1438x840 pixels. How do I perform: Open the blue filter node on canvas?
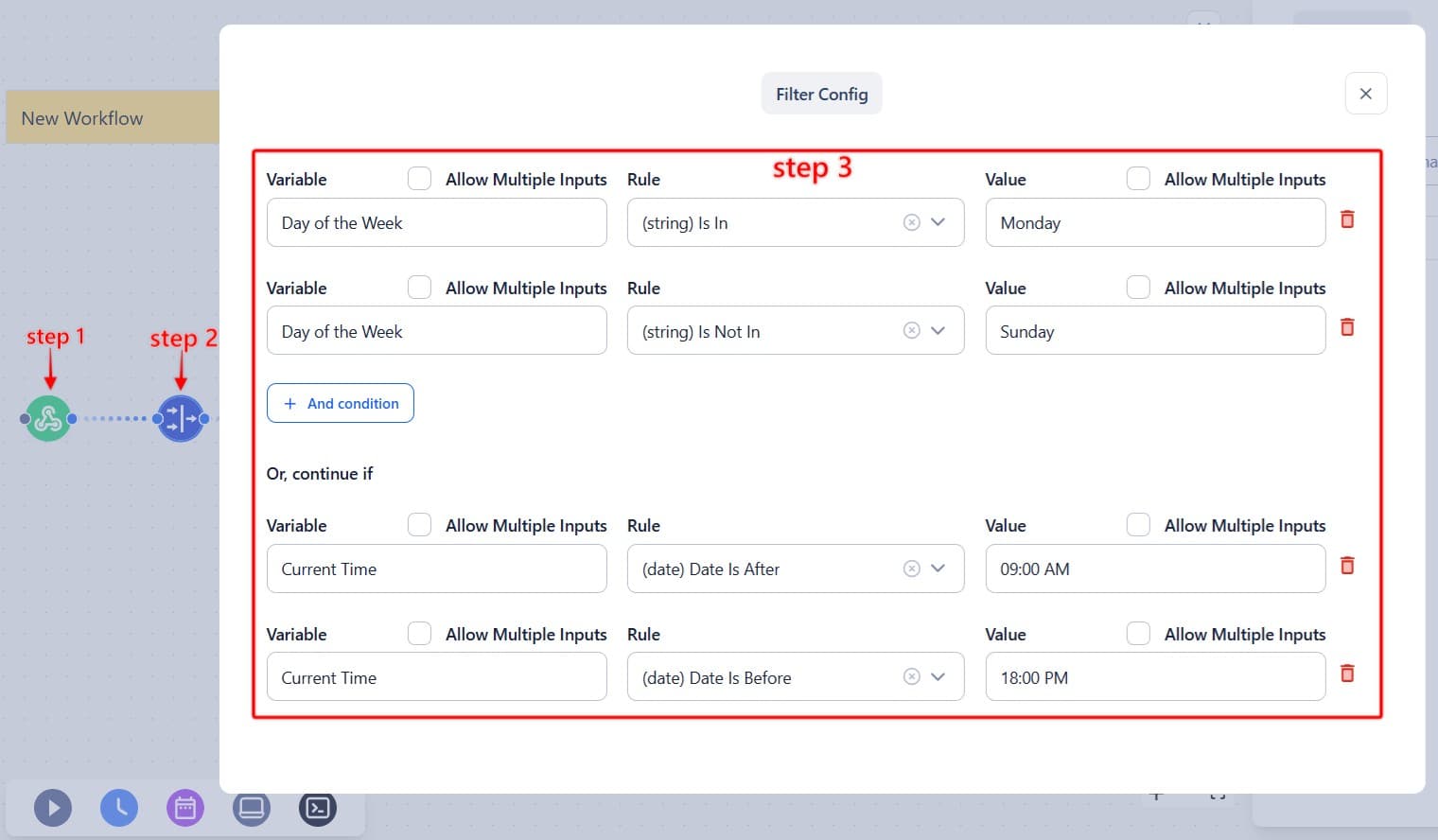tap(181, 417)
